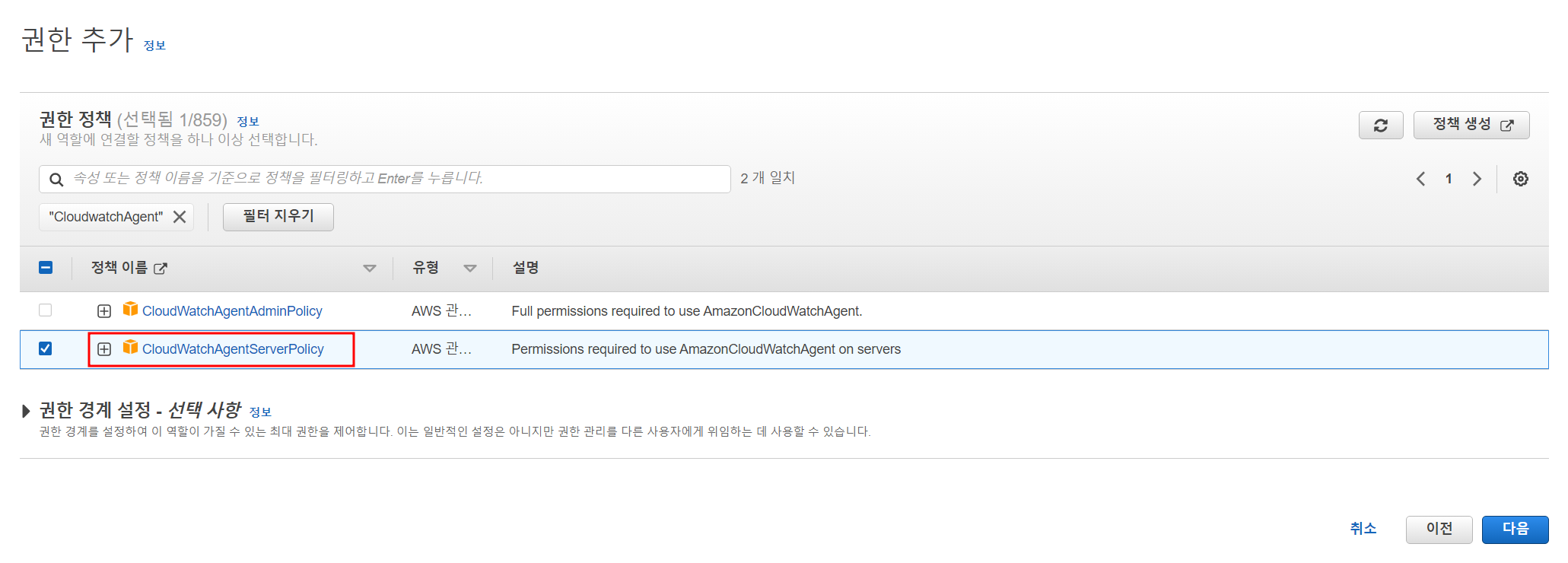Open CloudWatchAgentAdminPolicy link
Viewport: 1568px width, 563px height.
(232, 311)
